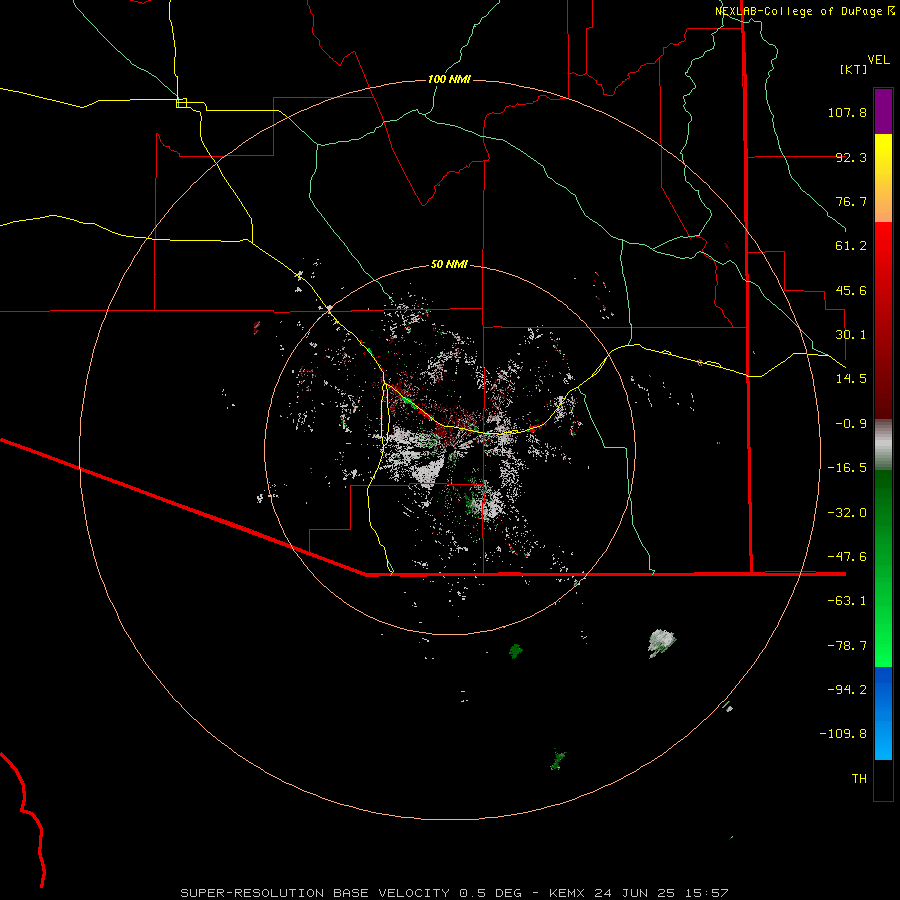Click the 92.3 legend value
Viewport: 900px width, 900px height.
pyautogui.click(x=851, y=157)
